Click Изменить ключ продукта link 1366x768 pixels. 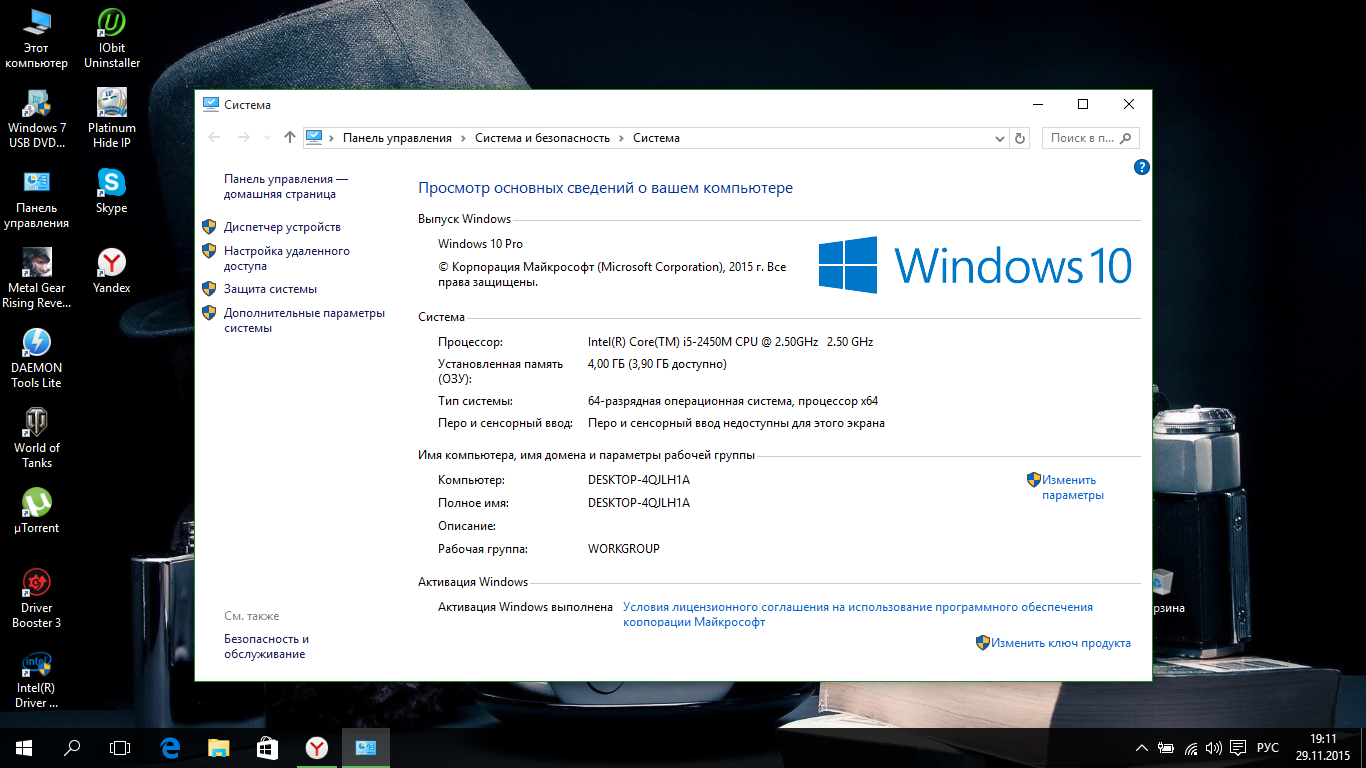[x=1061, y=643]
